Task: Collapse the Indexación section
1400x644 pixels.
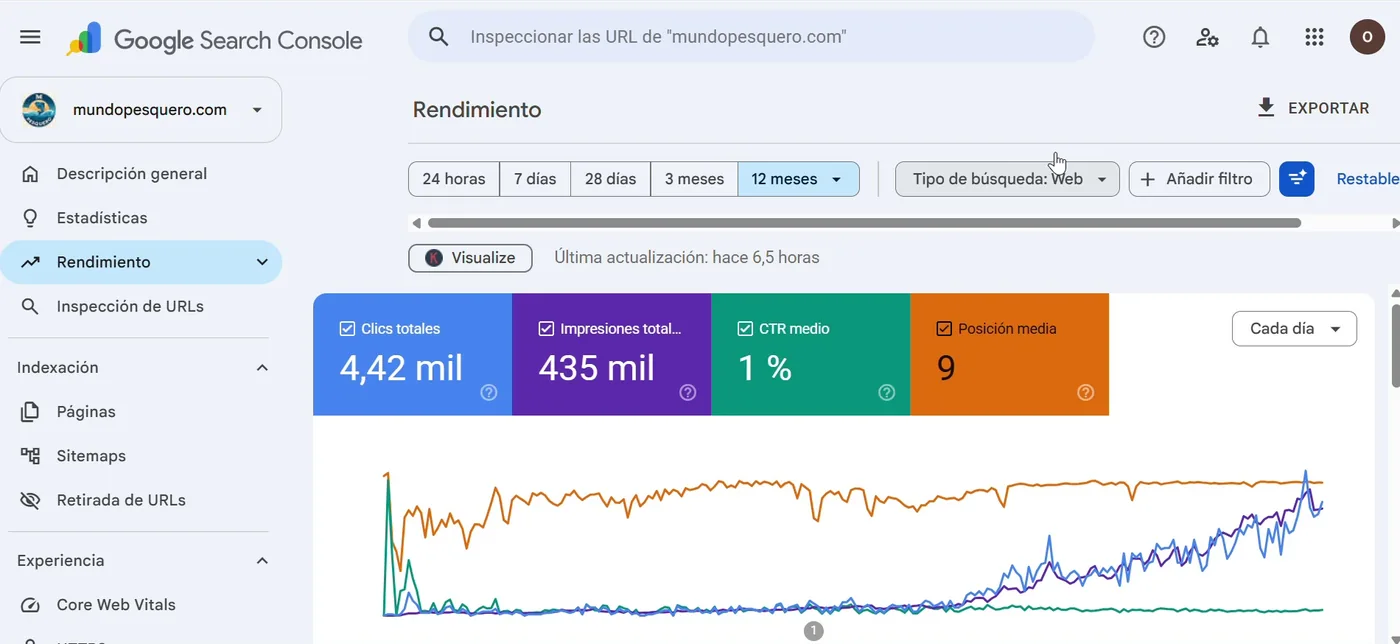Action: (x=262, y=368)
